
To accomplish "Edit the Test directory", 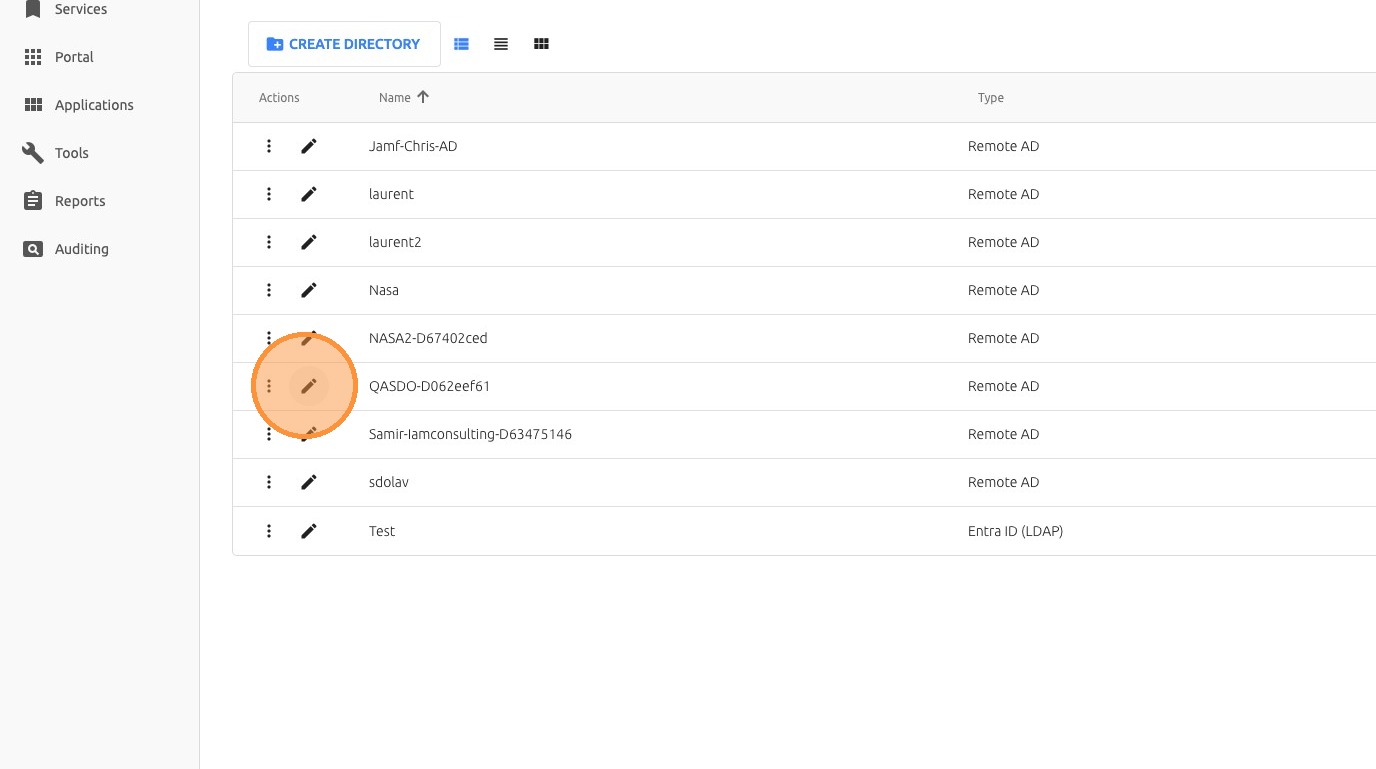I will pyautogui.click(x=309, y=531).
